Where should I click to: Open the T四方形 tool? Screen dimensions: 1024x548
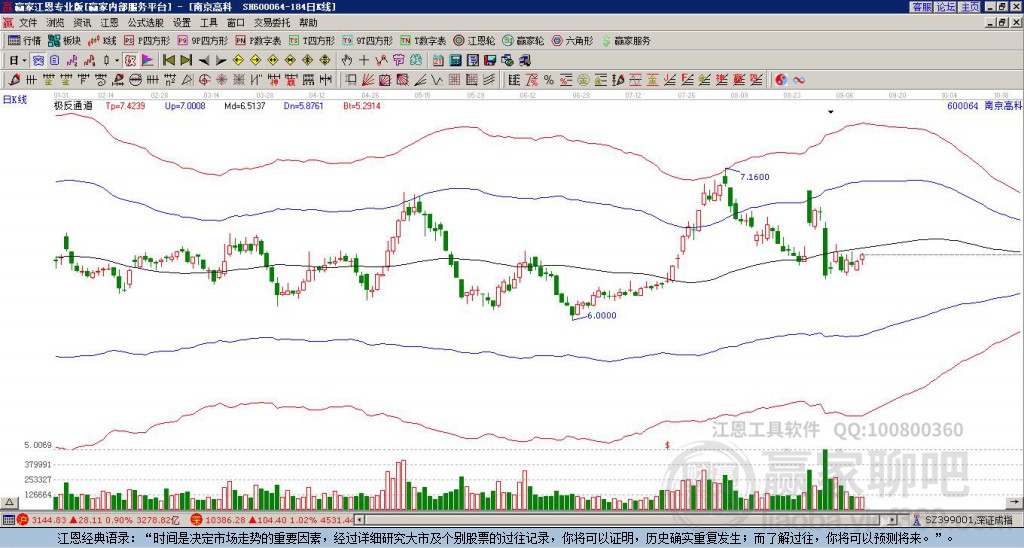[x=312, y=40]
